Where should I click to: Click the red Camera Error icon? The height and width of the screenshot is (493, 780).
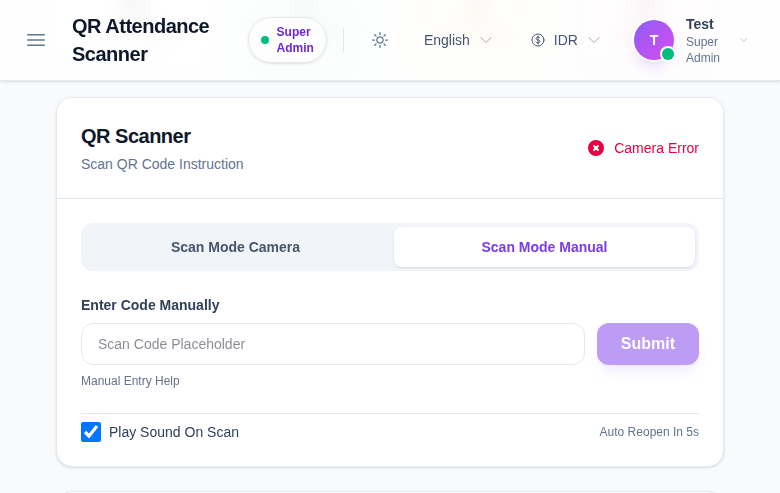tap(596, 148)
